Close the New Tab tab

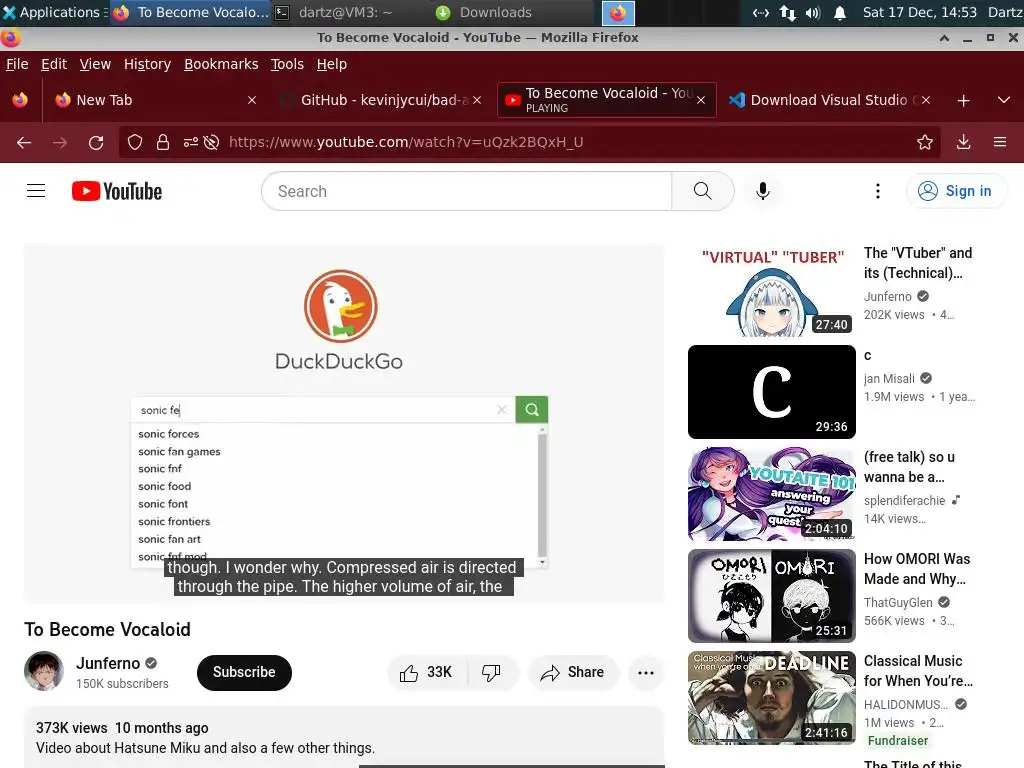[252, 100]
